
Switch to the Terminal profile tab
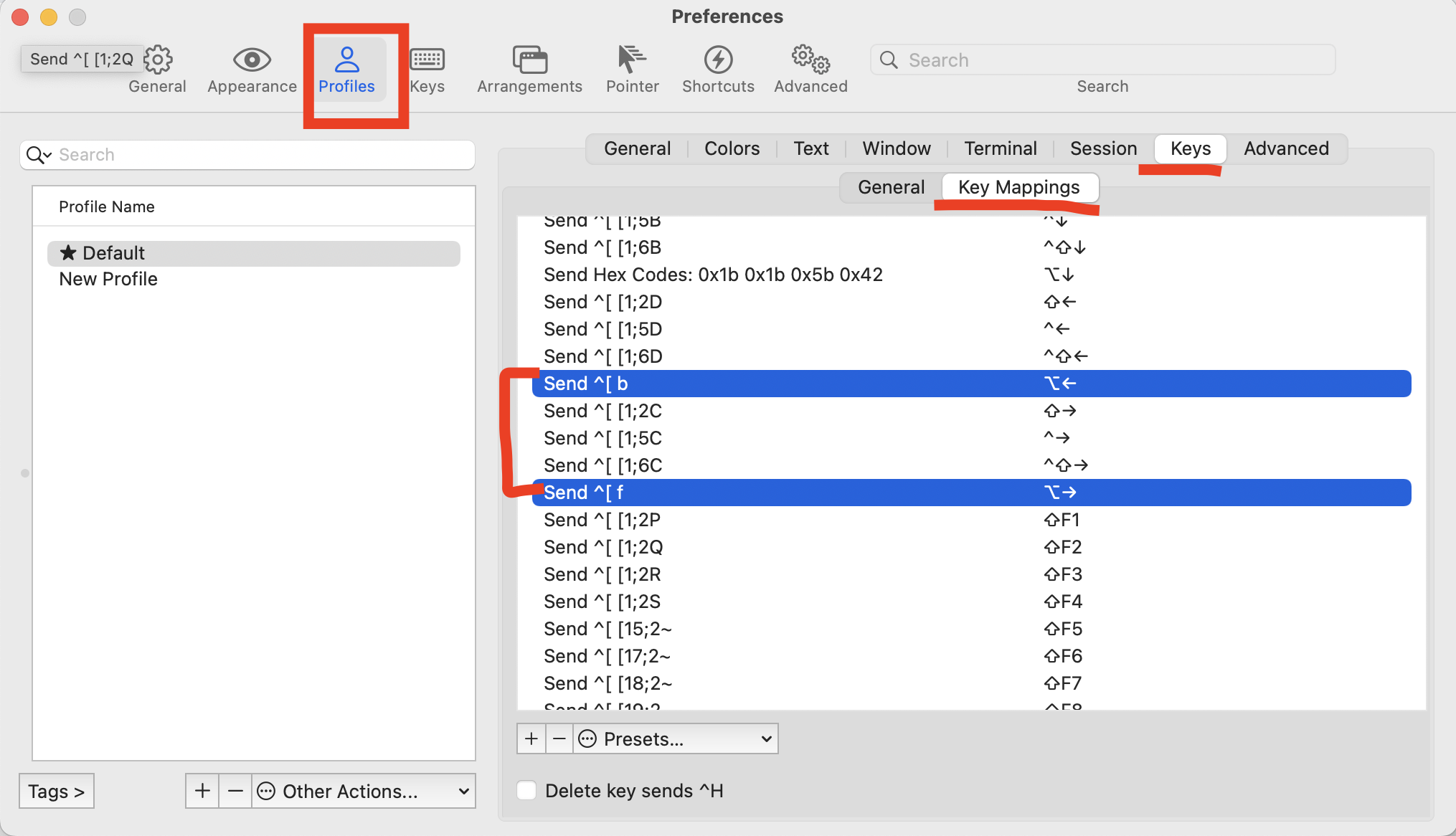[1000, 148]
